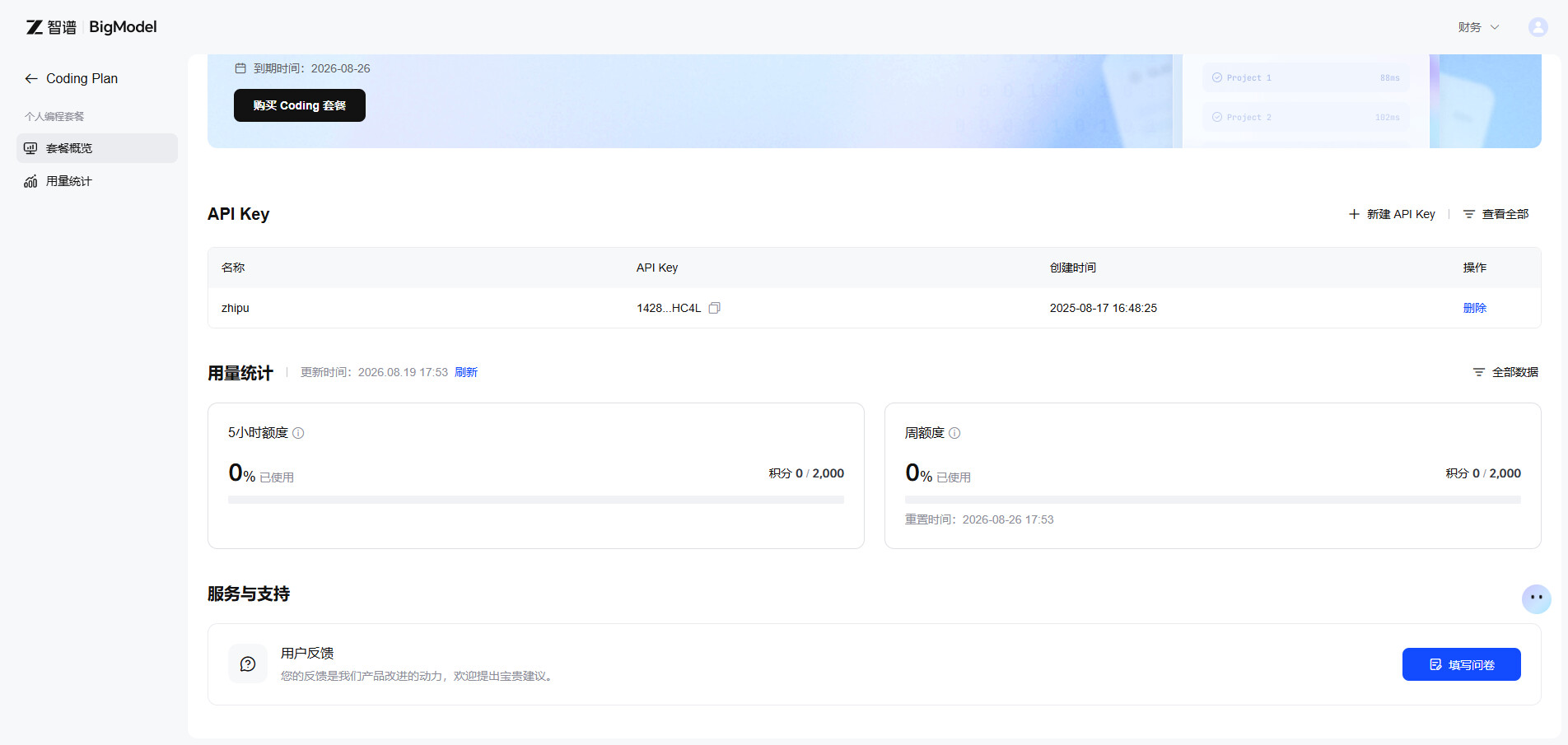Viewport: 1568px width, 745px height.
Task: Click the info icon beside 5小时额度
Action: coord(298,433)
